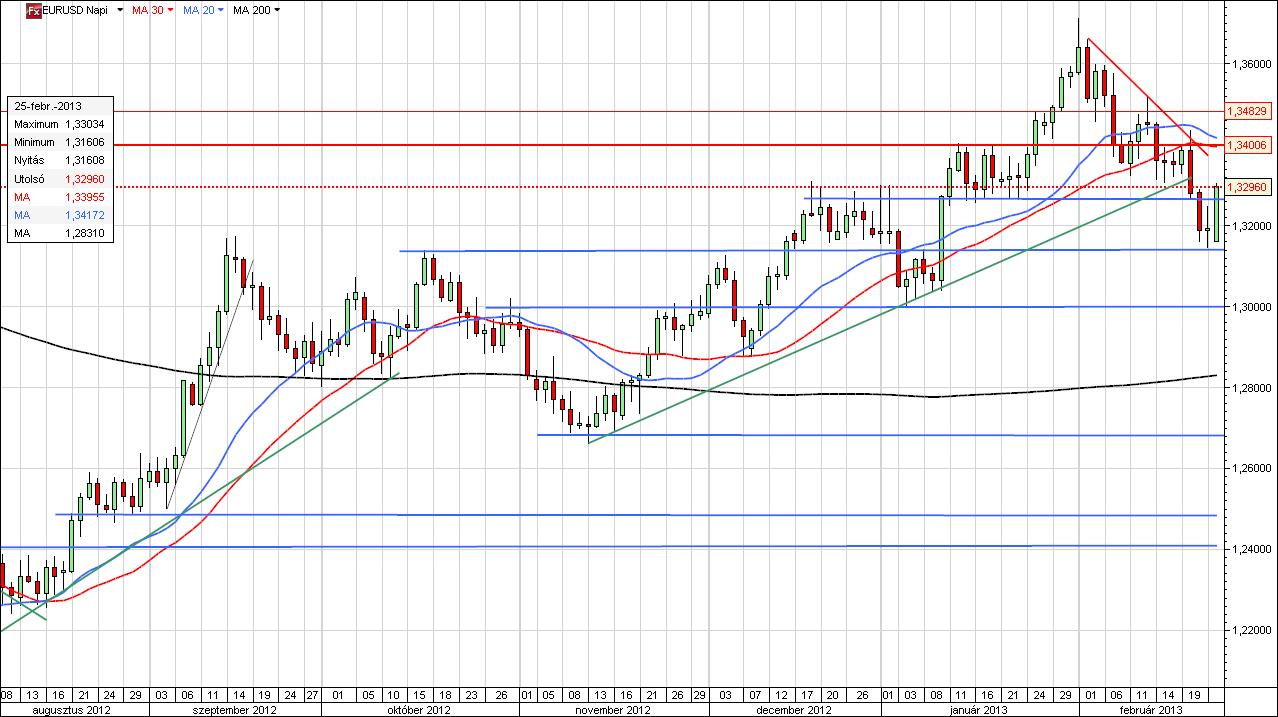Click the date 25-febr.-2013 in data box

pos(48,105)
